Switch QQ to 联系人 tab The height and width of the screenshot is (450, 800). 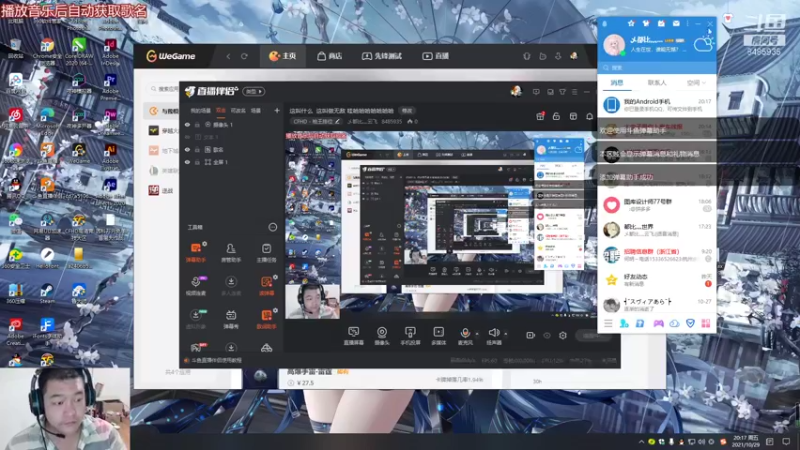(x=657, y=82)
